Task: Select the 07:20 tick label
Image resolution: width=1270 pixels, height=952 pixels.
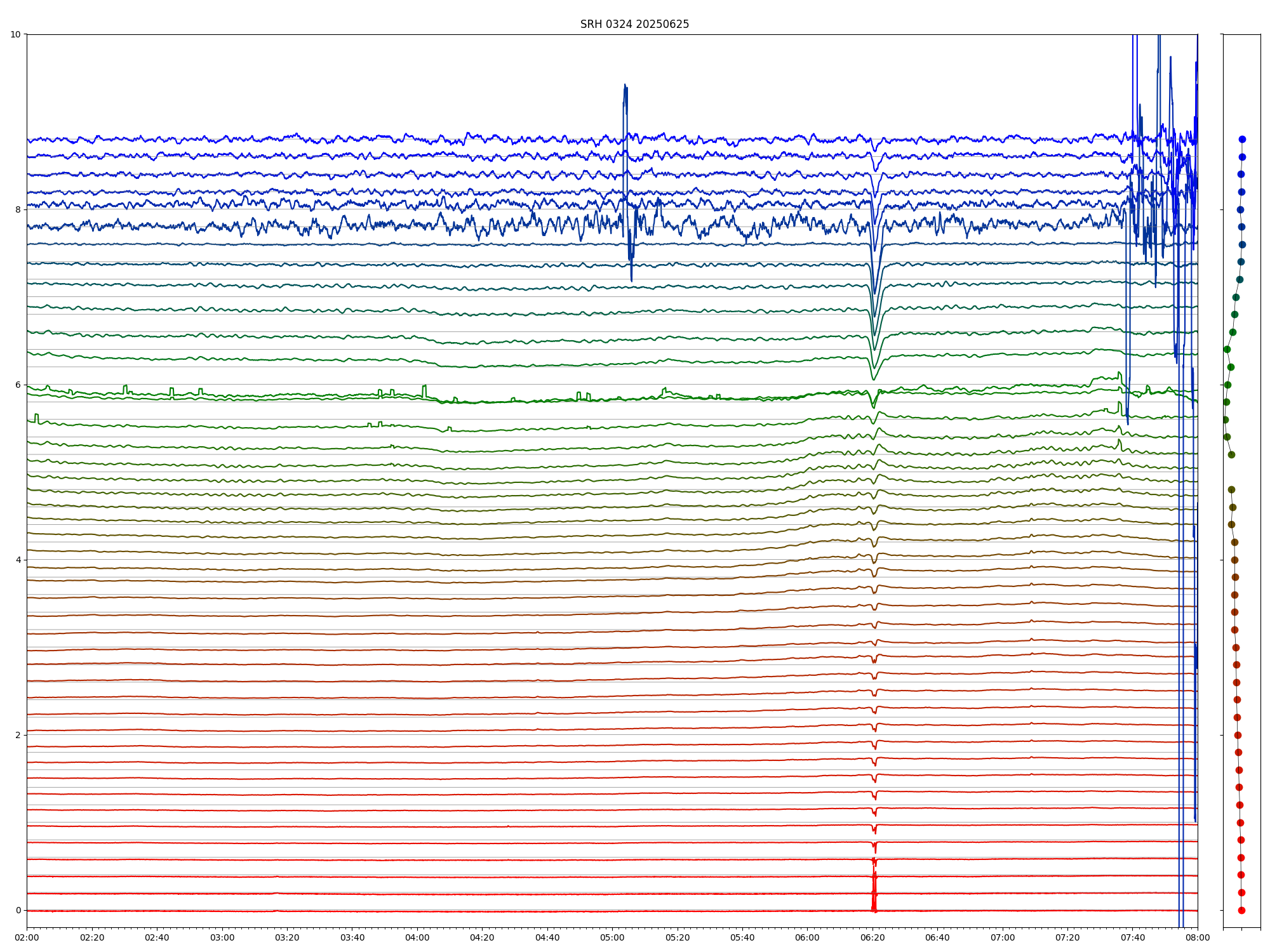Action: 1067,937
